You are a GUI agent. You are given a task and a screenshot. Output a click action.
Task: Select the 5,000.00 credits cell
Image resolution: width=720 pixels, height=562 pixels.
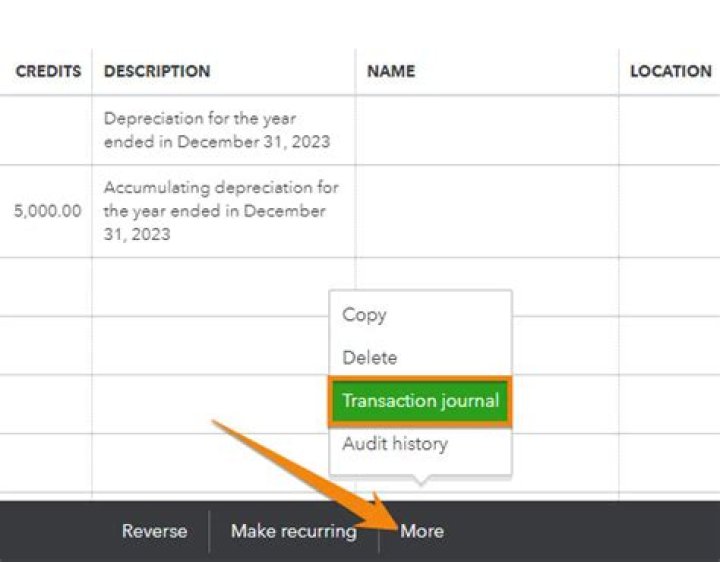tap(46, 211)
